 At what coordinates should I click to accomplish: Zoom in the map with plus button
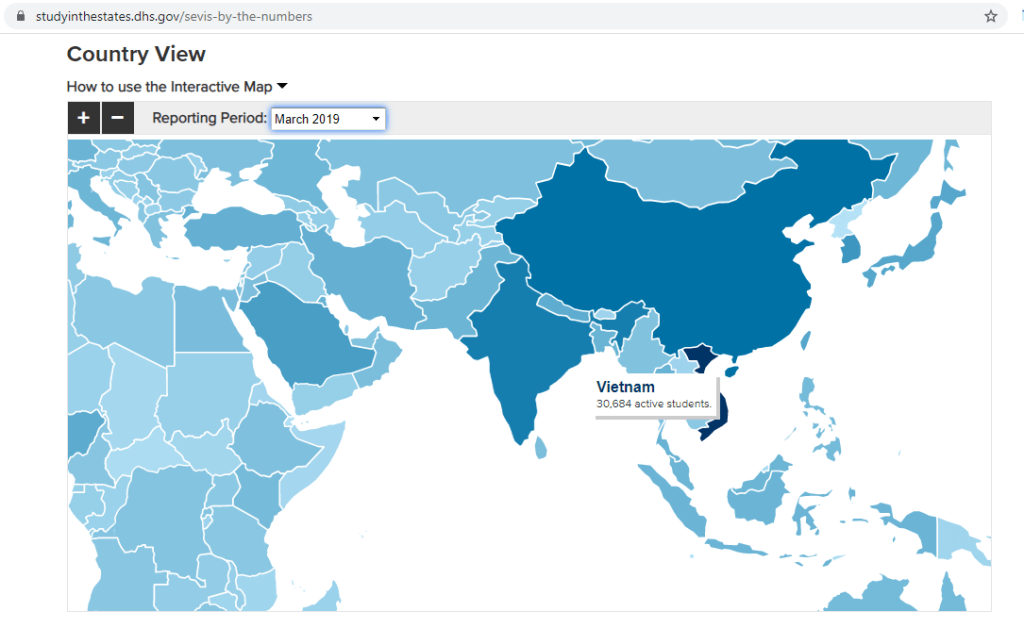click(x=83, y=118)
